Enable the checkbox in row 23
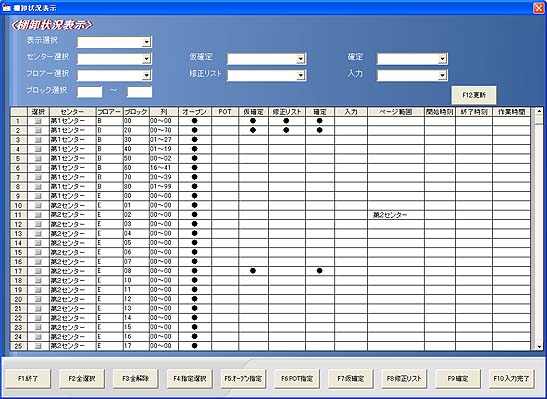The width and height of the screenshot is (547, 399). (x=38, y=328)
